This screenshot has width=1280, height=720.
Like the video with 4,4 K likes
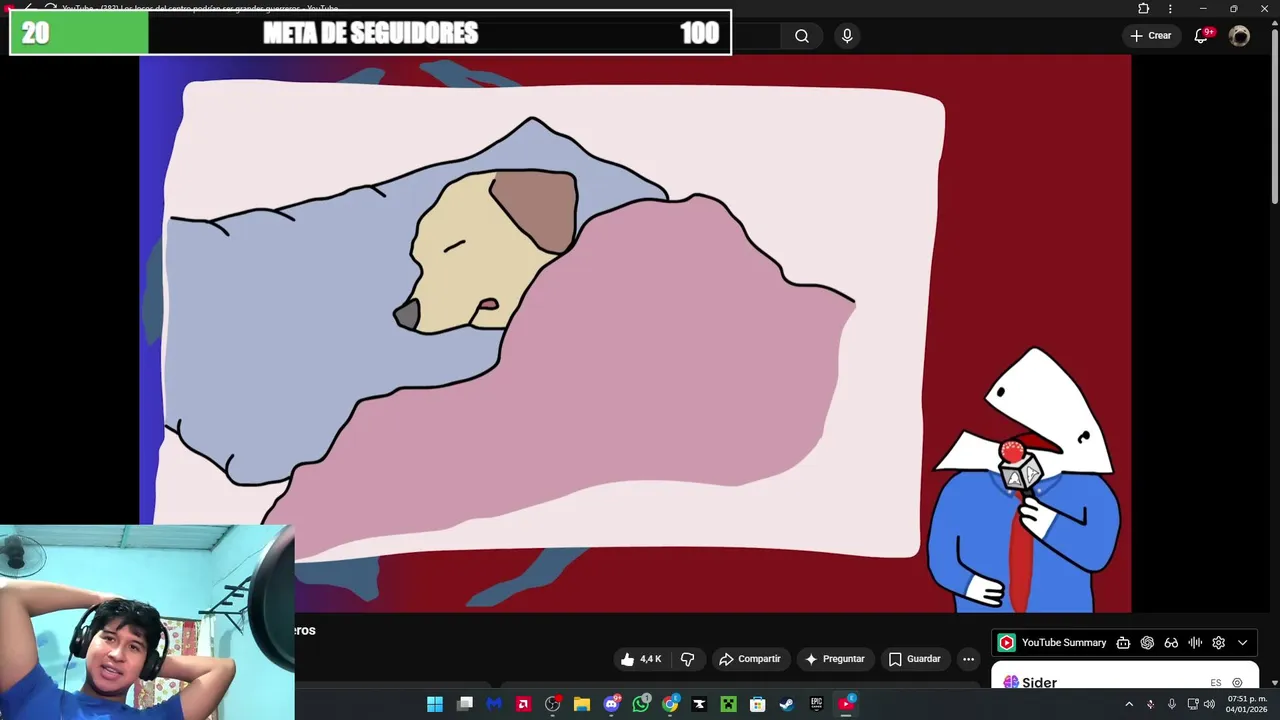click(x=641, y=659)
